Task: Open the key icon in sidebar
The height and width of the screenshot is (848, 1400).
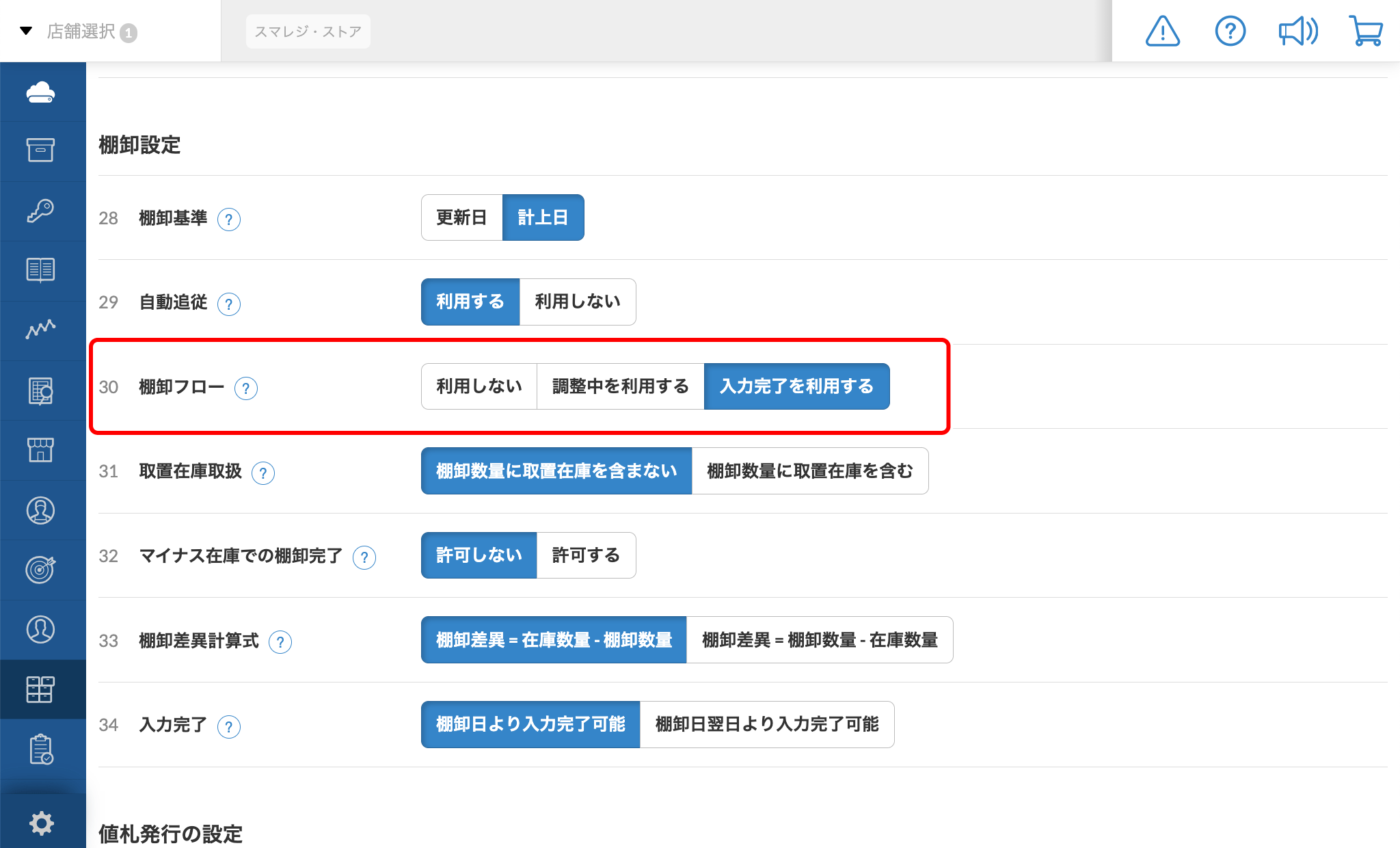Action: click(41, 210)
